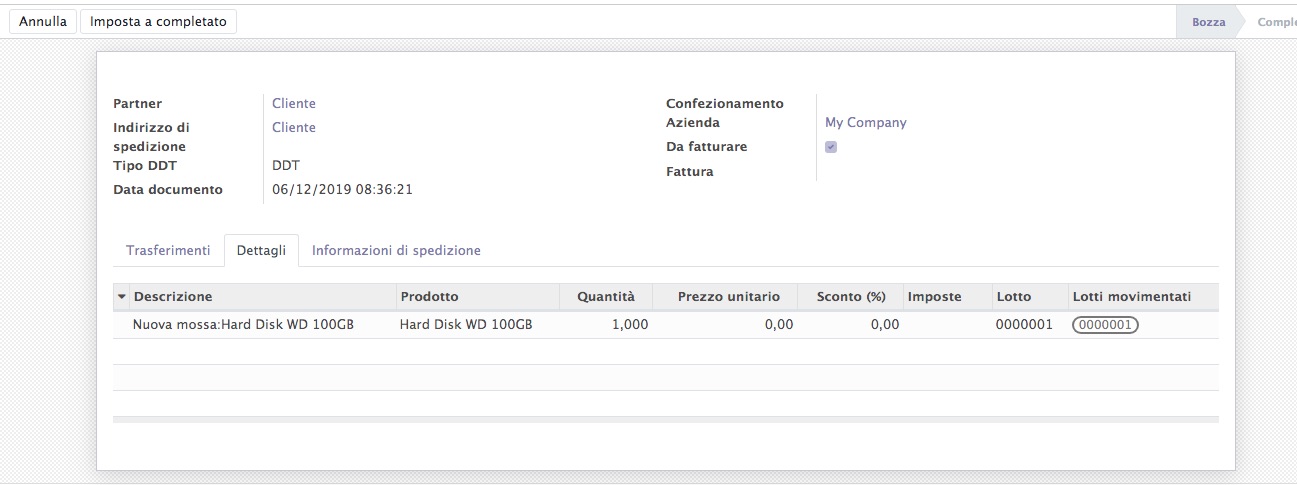Click the Tipo DDT value DDT
This screenshot has height=485, width=1297.
click(286, 165)
